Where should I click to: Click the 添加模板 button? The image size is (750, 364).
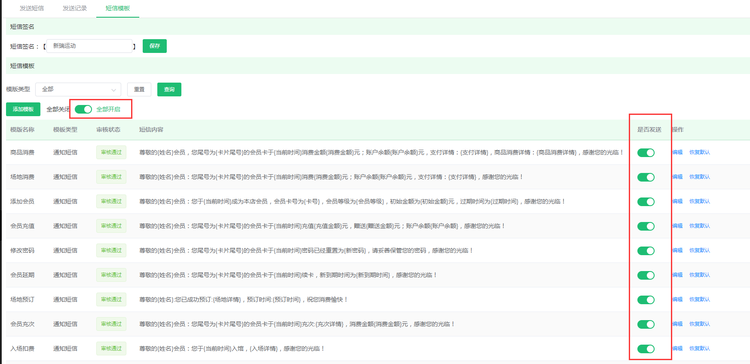23,109
